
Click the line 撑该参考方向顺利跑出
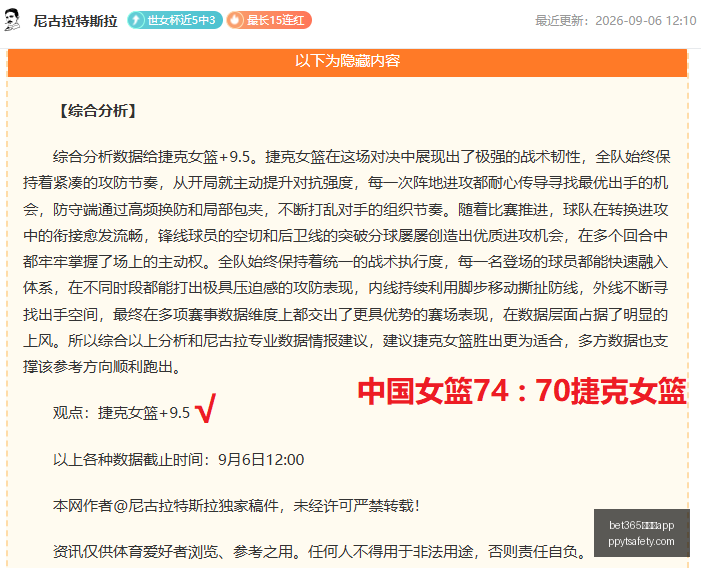(102, 367)
